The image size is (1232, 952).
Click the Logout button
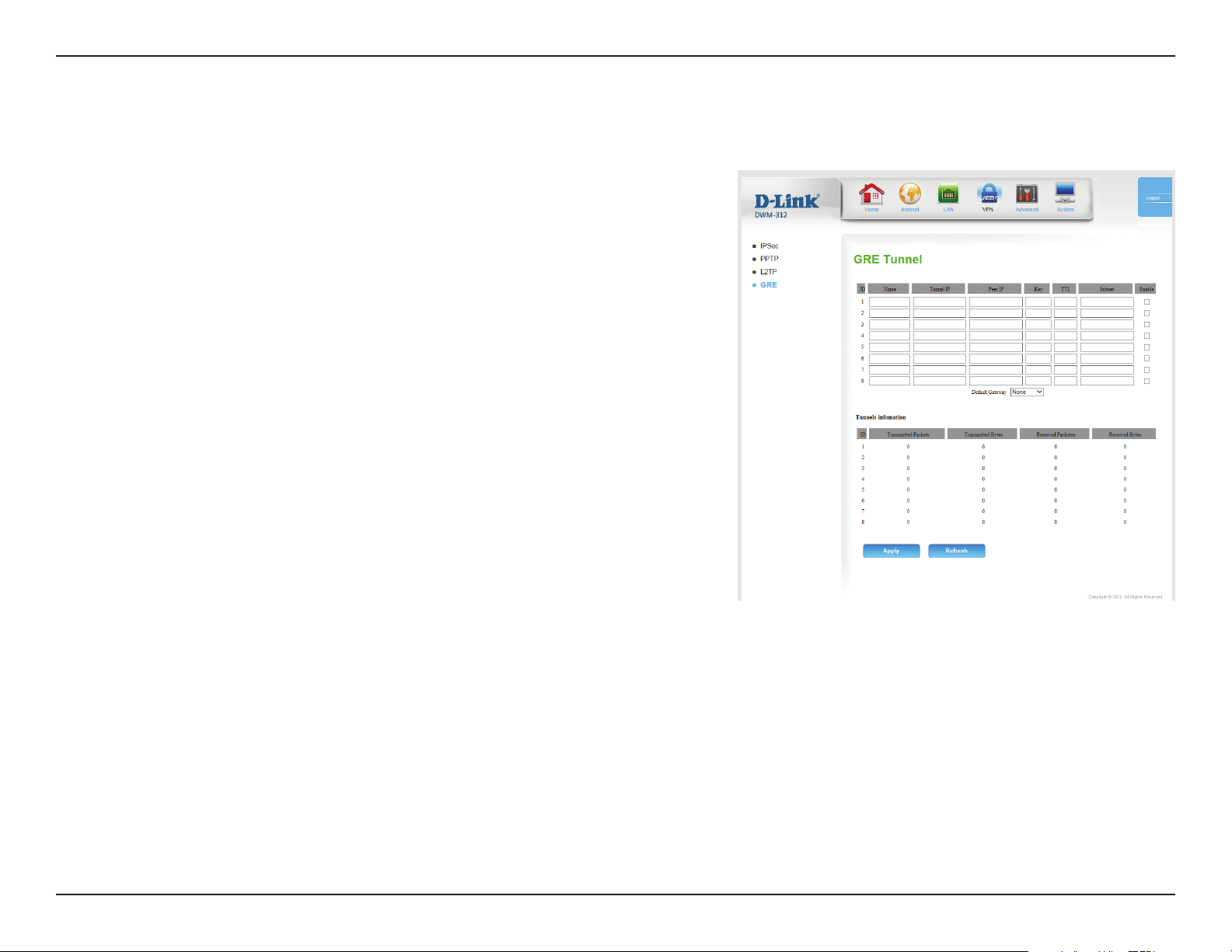(1153, 198)
